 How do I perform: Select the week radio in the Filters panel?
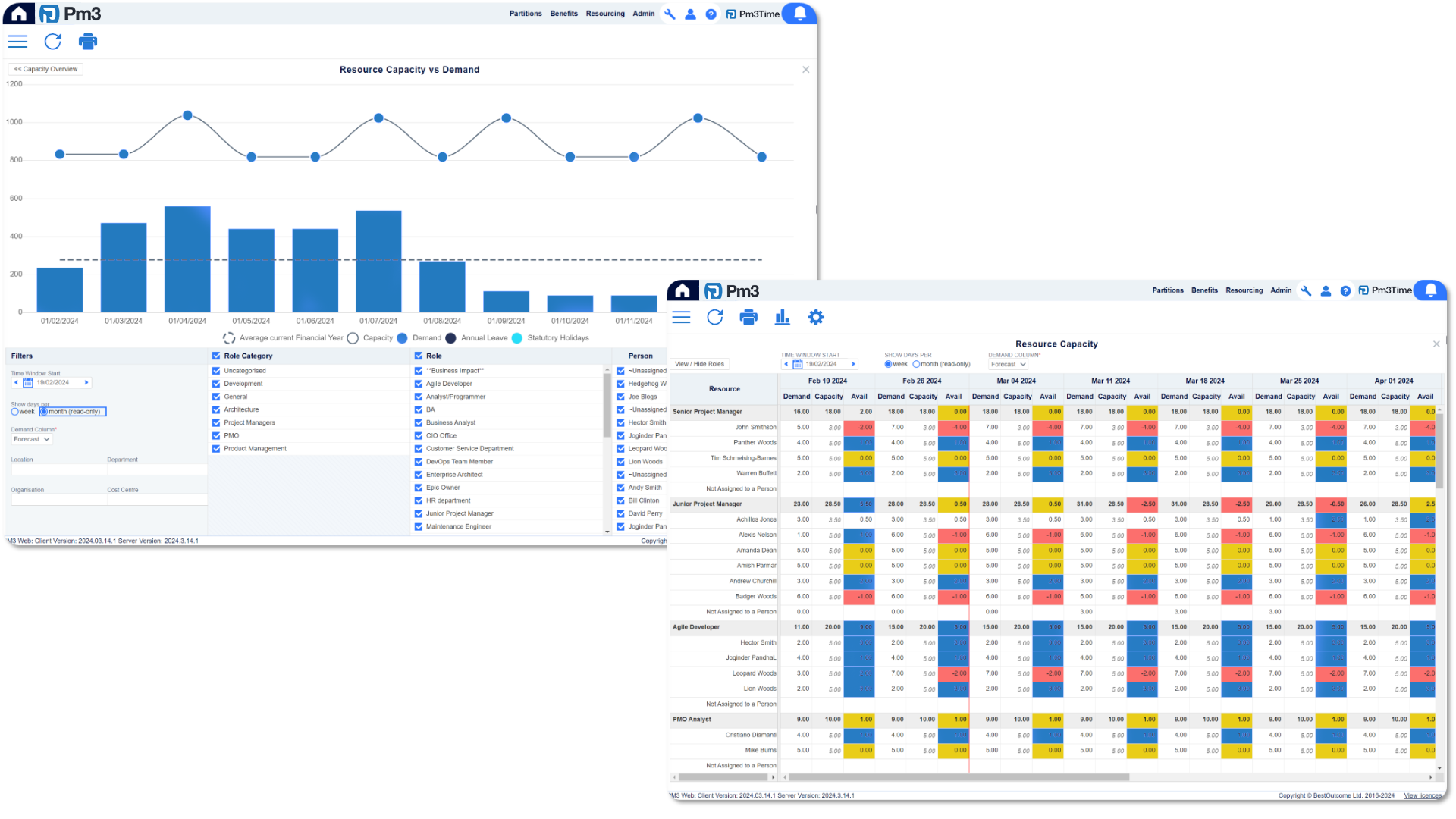15,412
